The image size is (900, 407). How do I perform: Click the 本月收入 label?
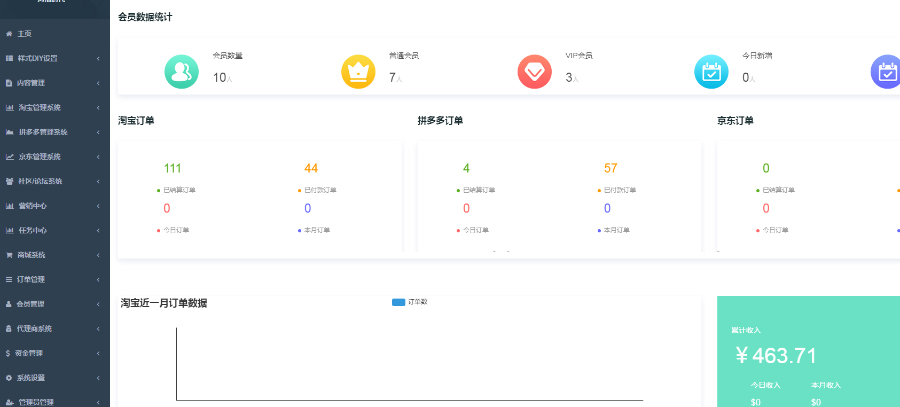point(826,385)
